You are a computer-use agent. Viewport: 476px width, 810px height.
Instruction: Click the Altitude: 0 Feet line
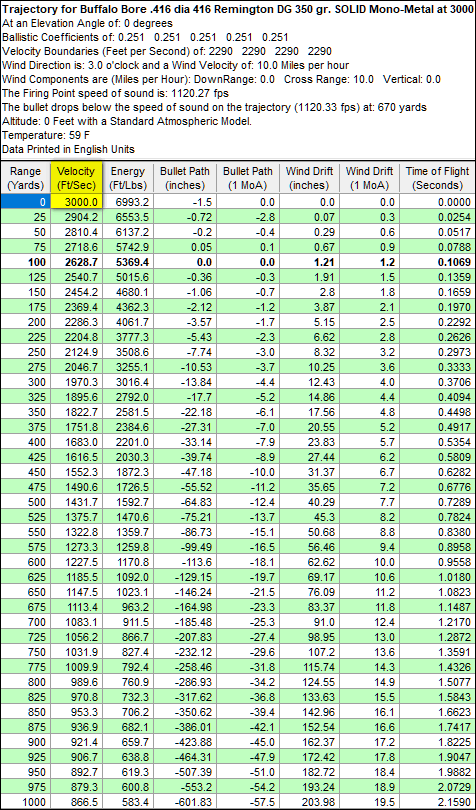click(x=127, y=121)
